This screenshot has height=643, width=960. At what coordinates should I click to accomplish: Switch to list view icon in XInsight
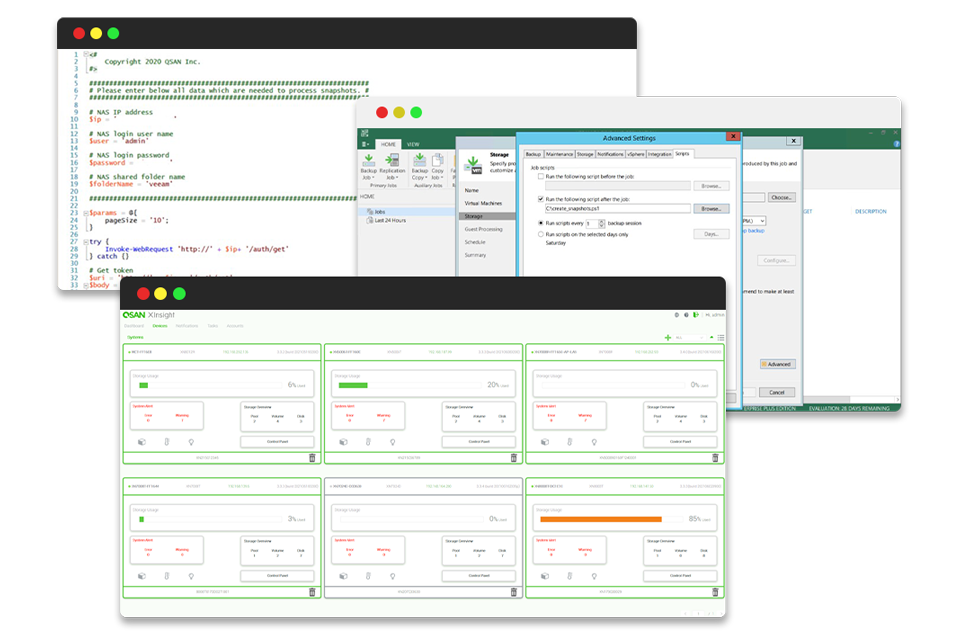721,337
